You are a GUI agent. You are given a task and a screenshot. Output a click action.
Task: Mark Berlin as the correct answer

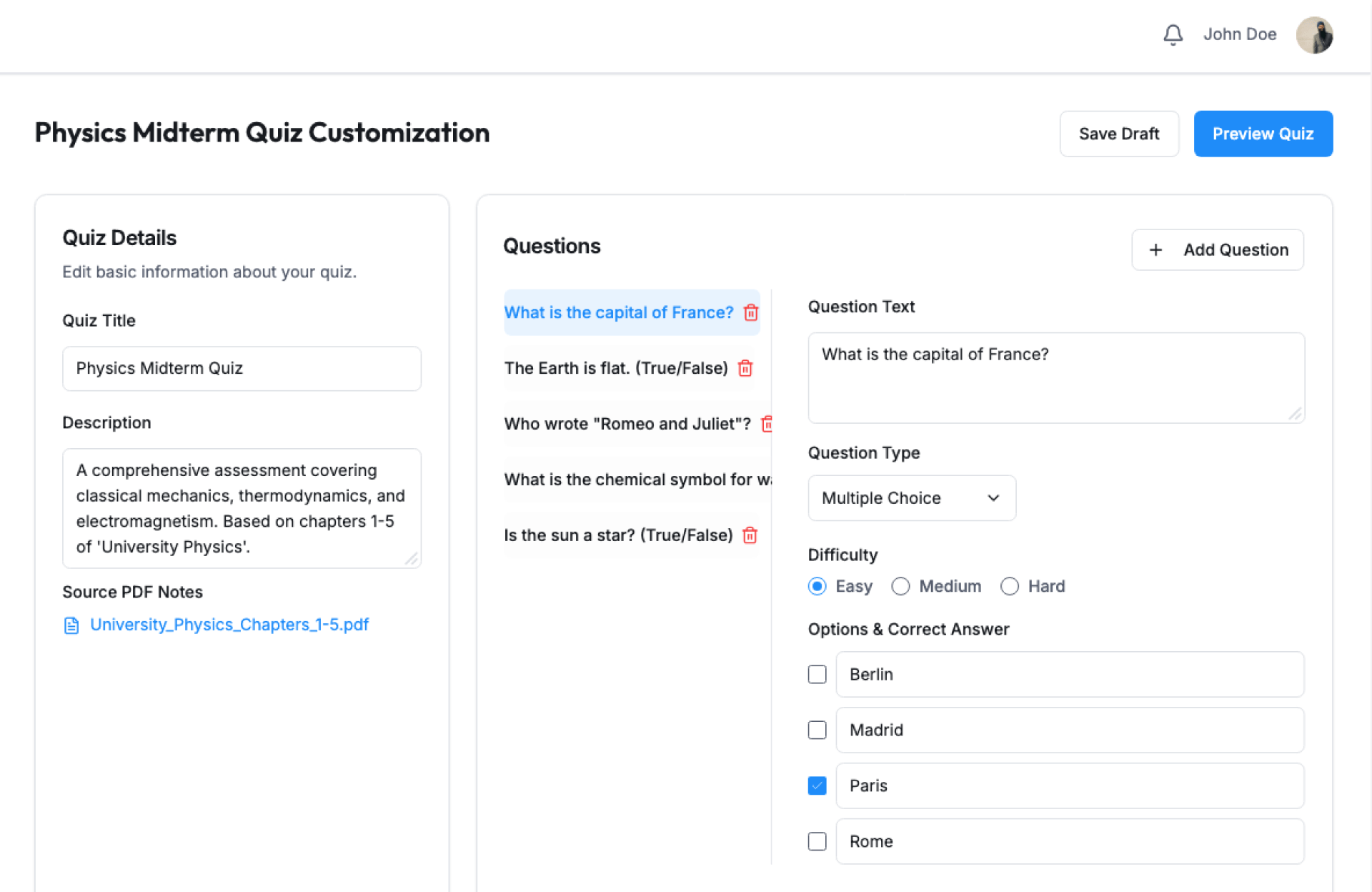click(817, 674)
